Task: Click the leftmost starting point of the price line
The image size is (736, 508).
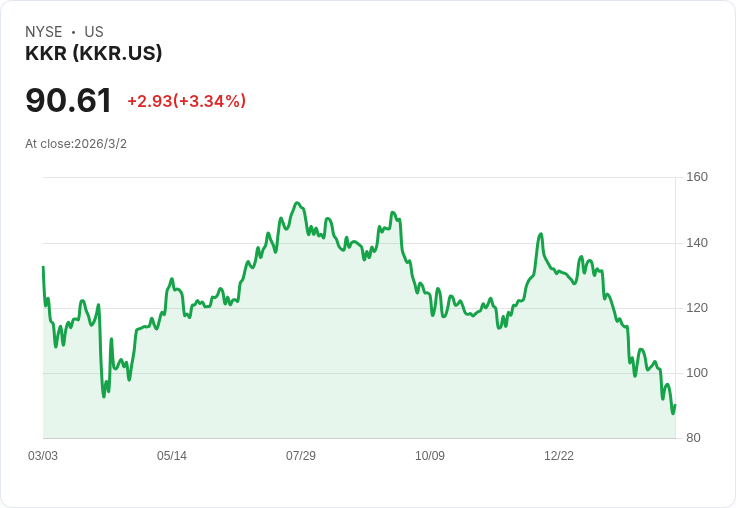Action: click(x=43, y=267)
